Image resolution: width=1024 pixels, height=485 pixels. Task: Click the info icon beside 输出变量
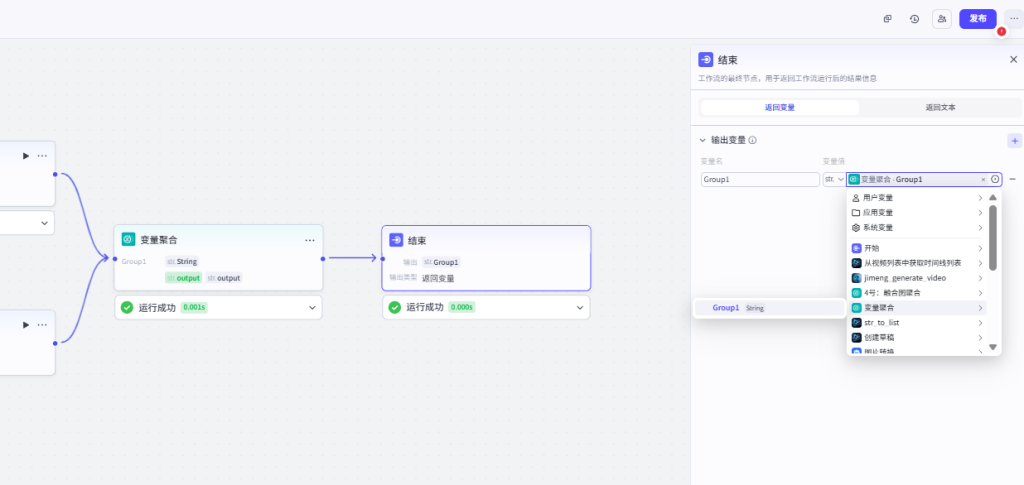(x=752, y=141)
